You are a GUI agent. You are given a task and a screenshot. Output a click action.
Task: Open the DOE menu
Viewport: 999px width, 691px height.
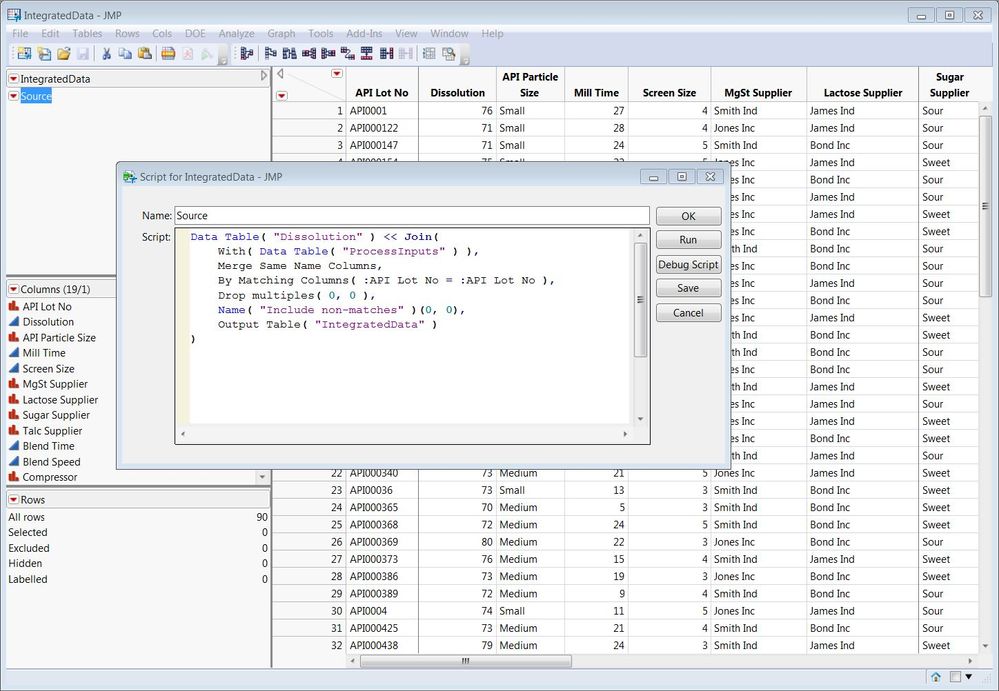195,33
